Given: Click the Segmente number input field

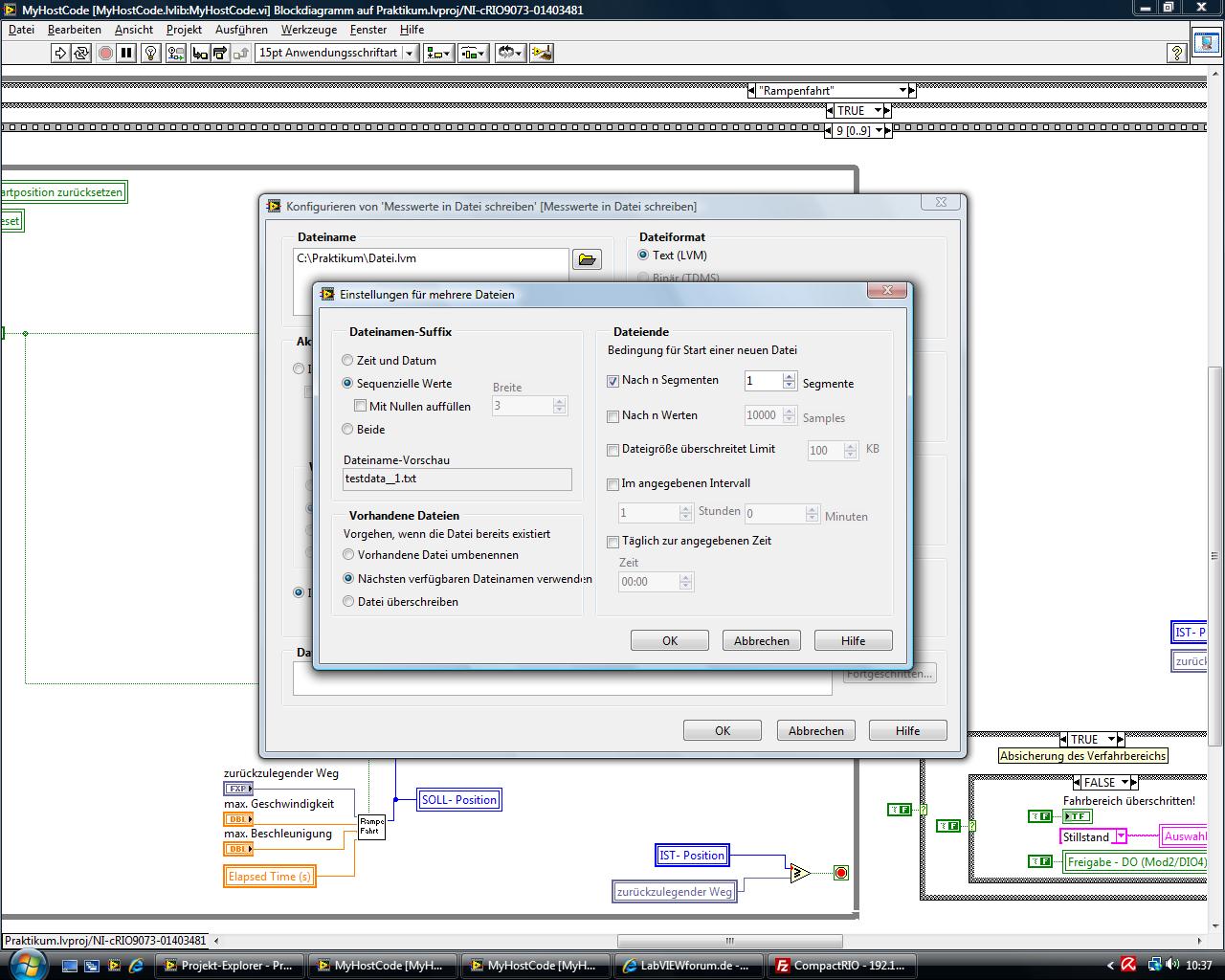Looking at the screenshot, I should pyautogui.click(x=764, y=381).
